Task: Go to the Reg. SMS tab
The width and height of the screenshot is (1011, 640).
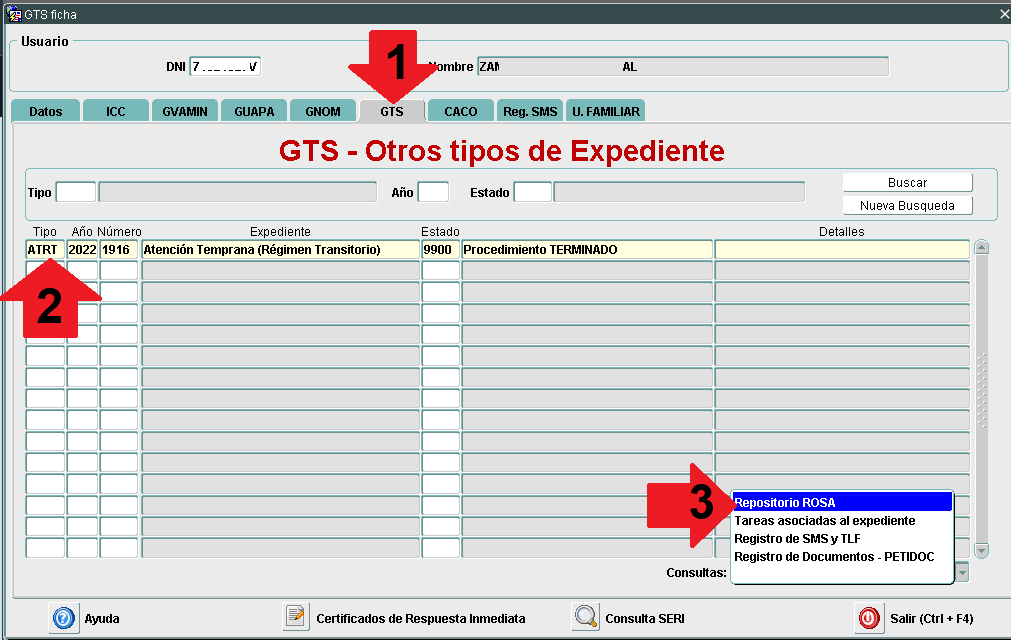Action: 530,111
